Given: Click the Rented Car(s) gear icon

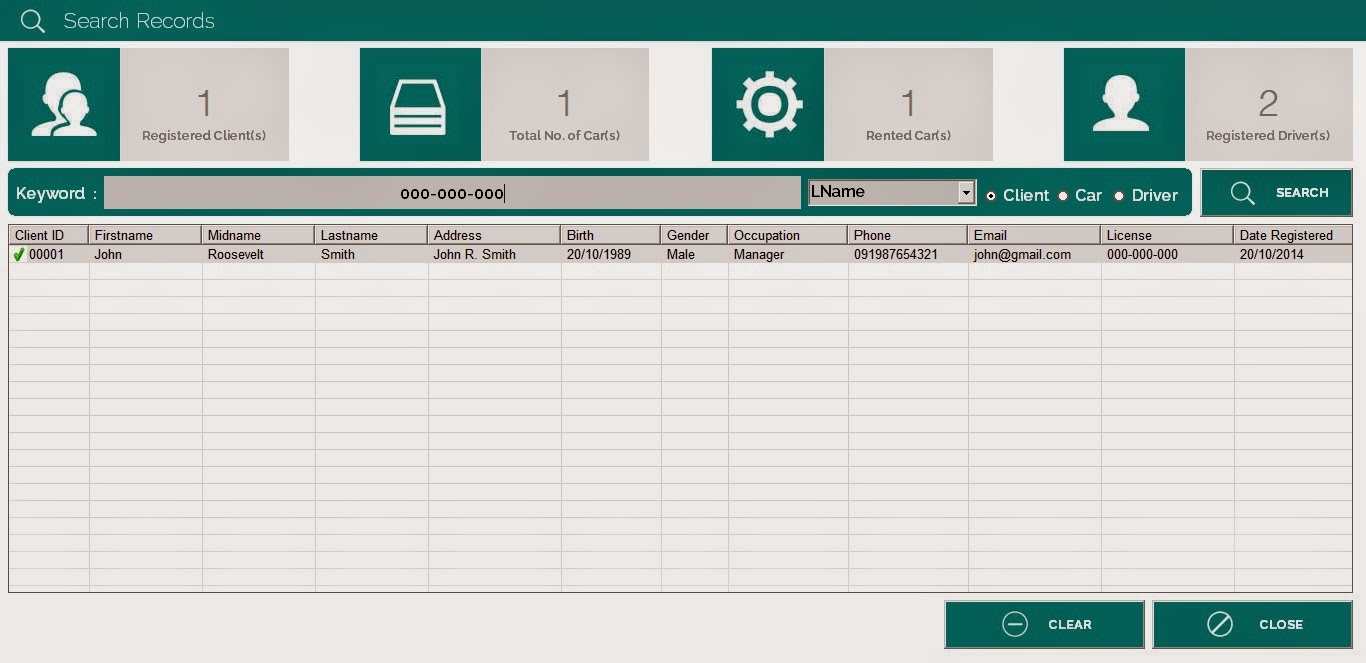Looking at the screenshot, I should (x=767, y=103).
